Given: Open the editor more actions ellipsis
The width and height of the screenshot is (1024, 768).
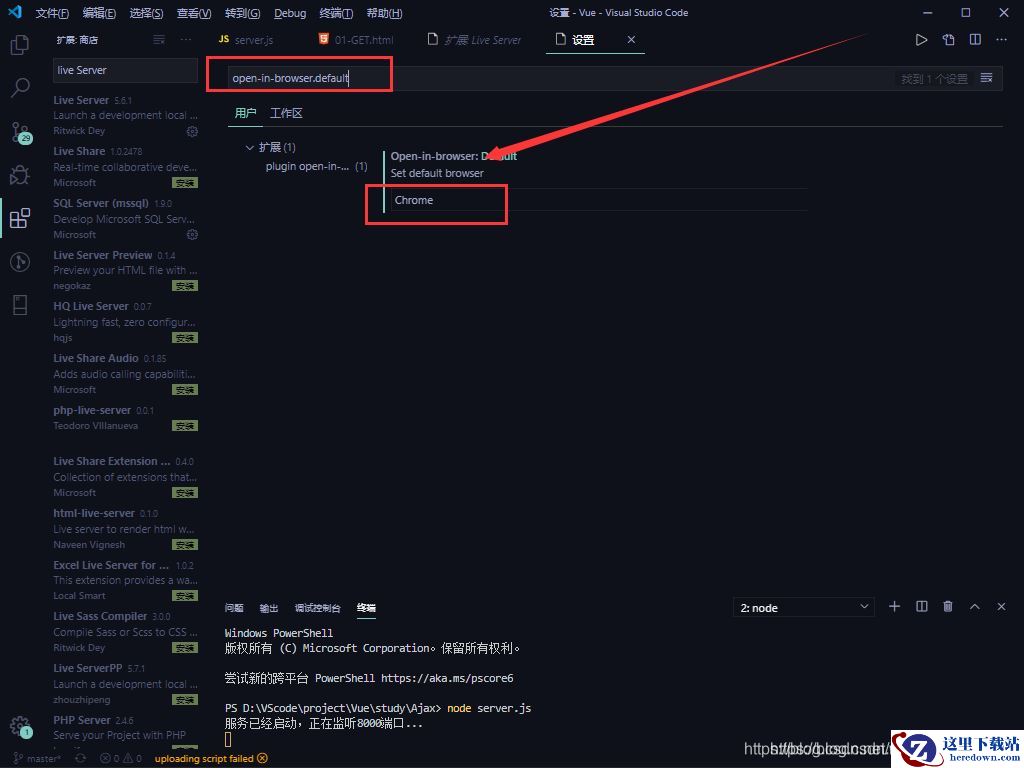Looking at the screenshot, I should coord(1001,40).
